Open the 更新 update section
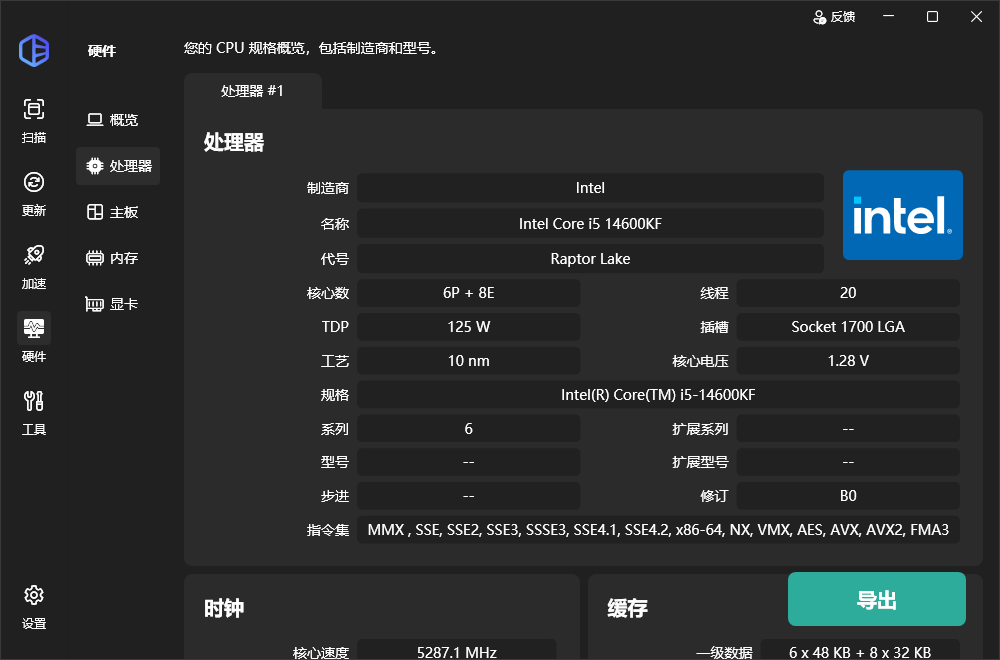 click(x=34, y=194)
